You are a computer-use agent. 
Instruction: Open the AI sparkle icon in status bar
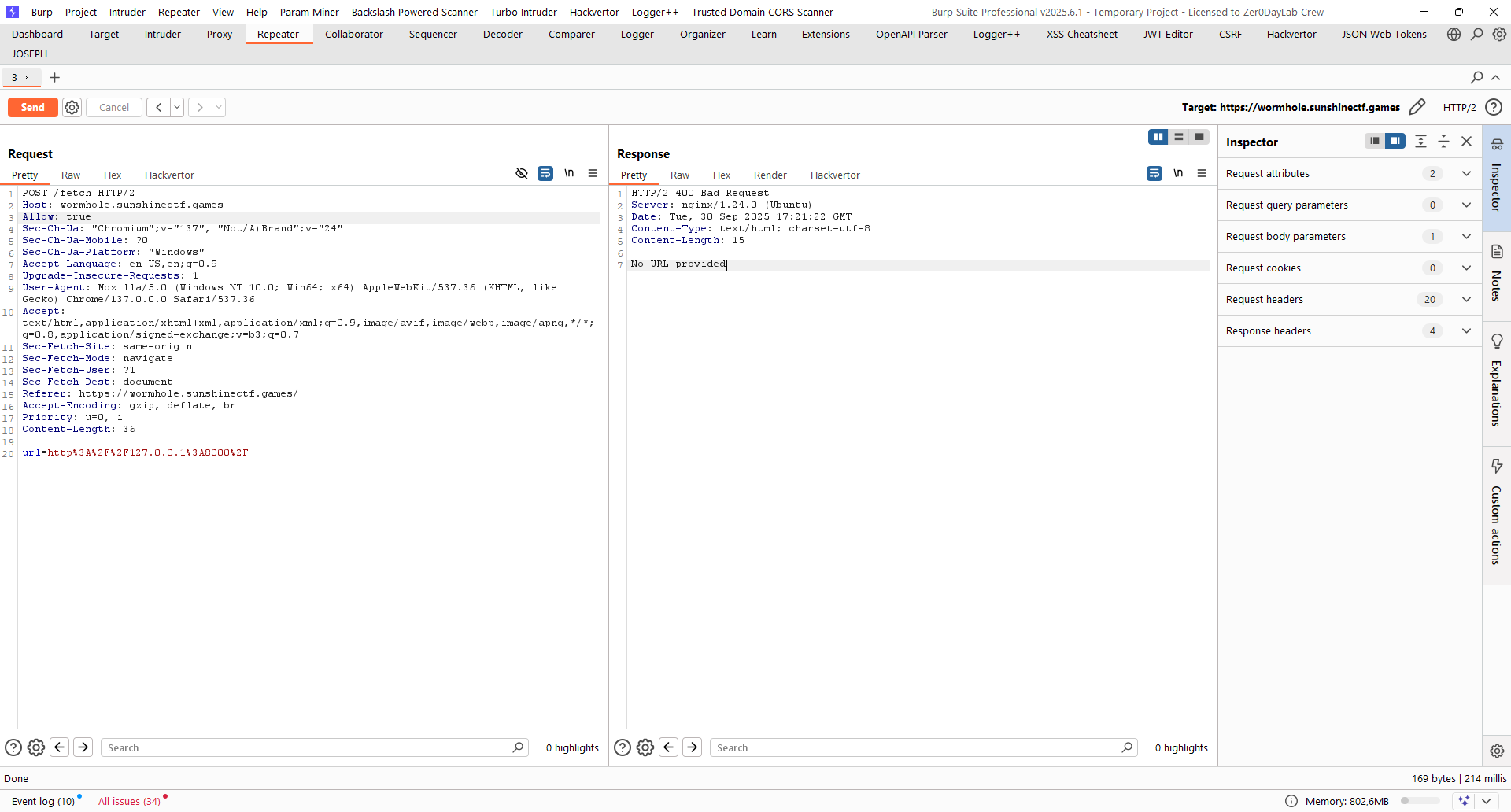(1464, 801)
